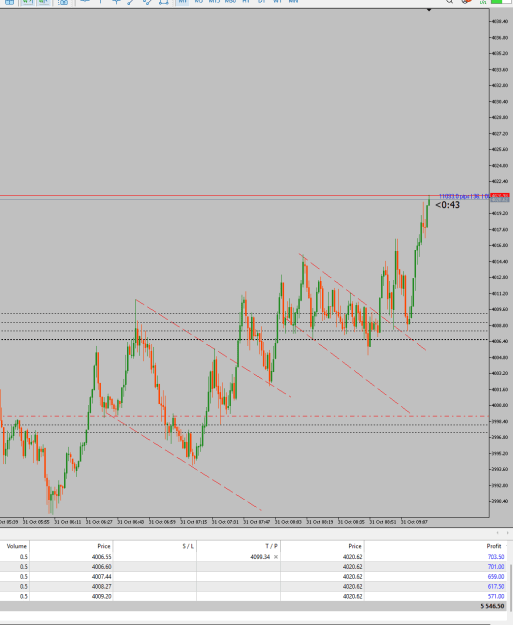Click the blue pips label beside the red line
The width and height of the screenshot is (513, 625).
464,197
